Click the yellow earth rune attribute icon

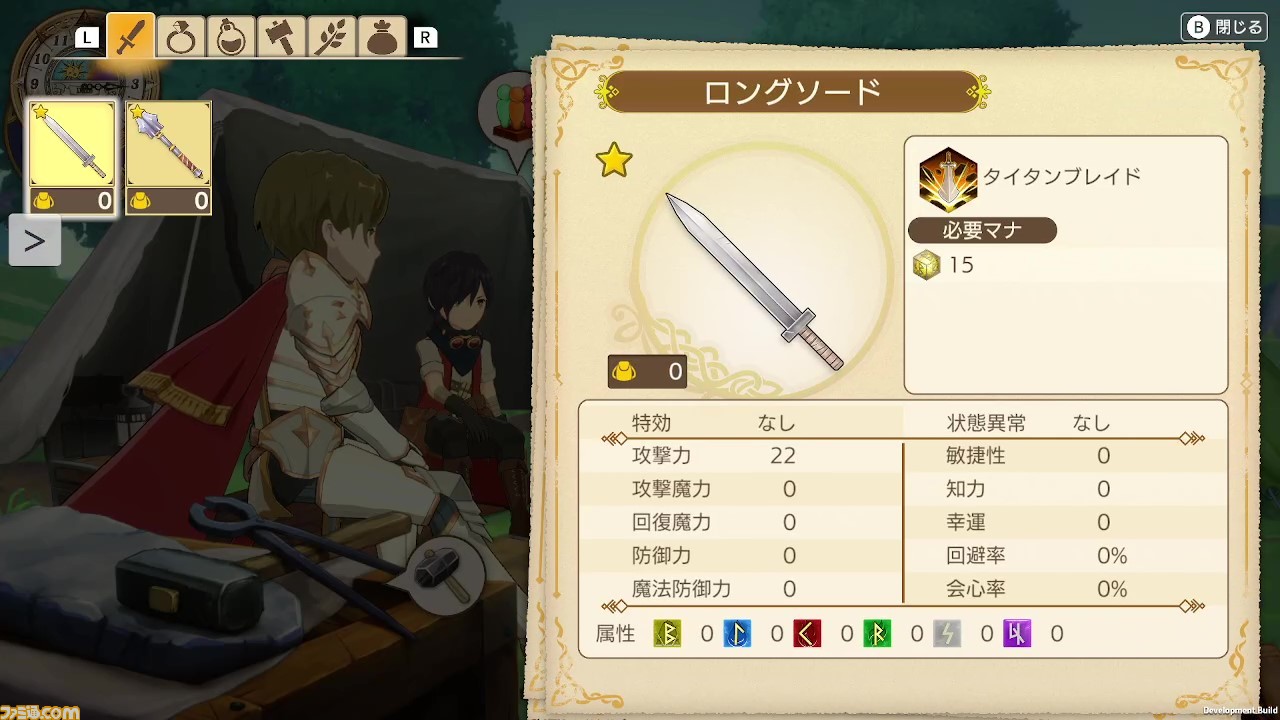tap(667, 634)
